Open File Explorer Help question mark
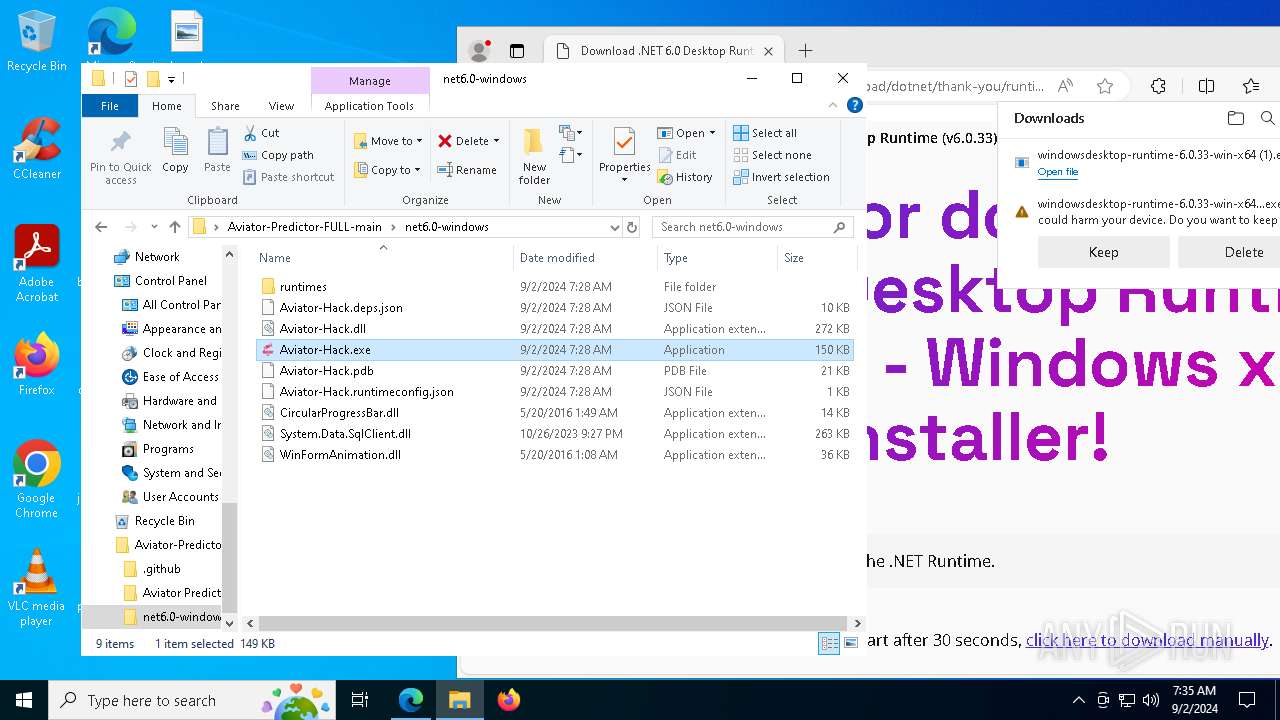 (x=854, y=105)
